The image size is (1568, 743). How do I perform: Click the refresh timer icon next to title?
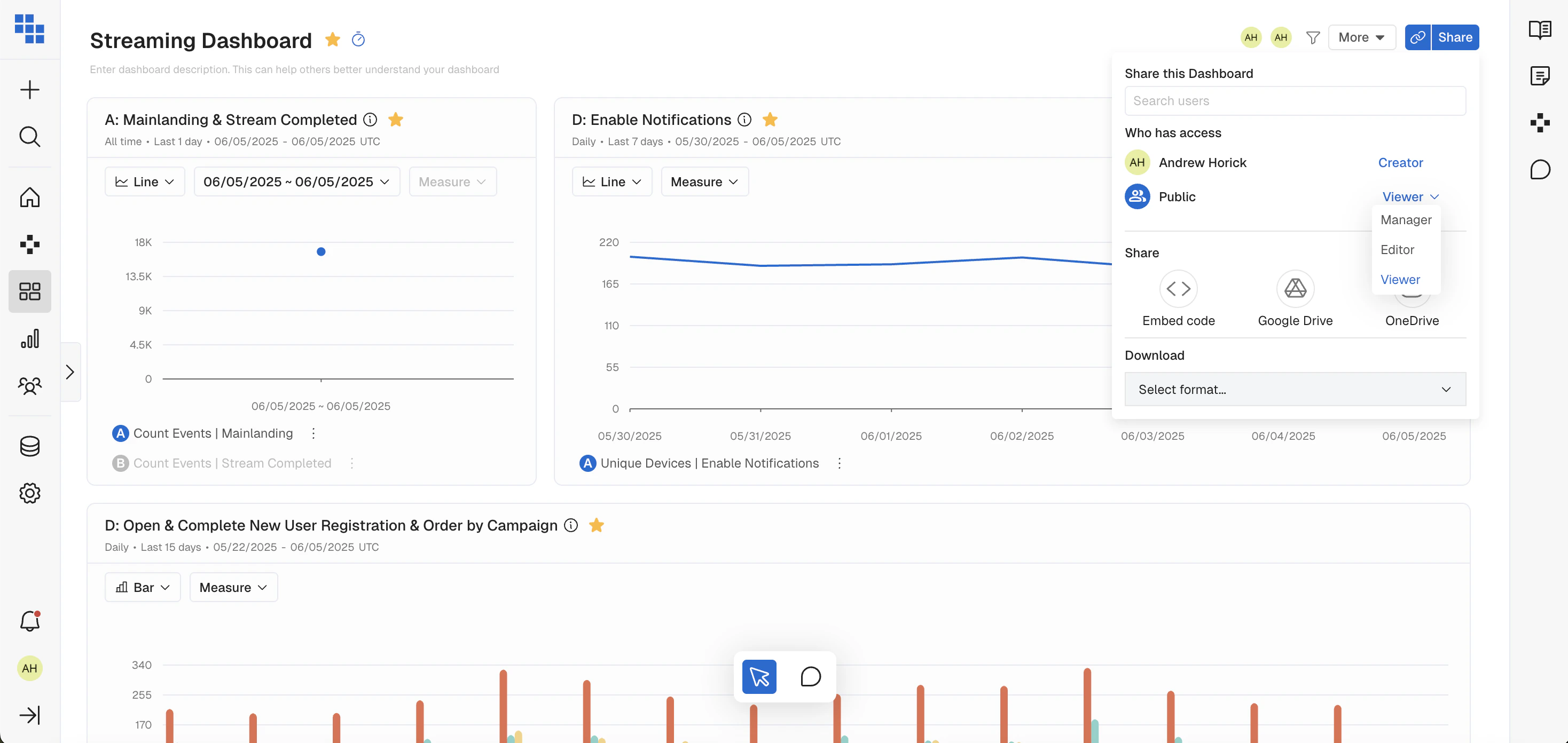[x=358, y=39]
